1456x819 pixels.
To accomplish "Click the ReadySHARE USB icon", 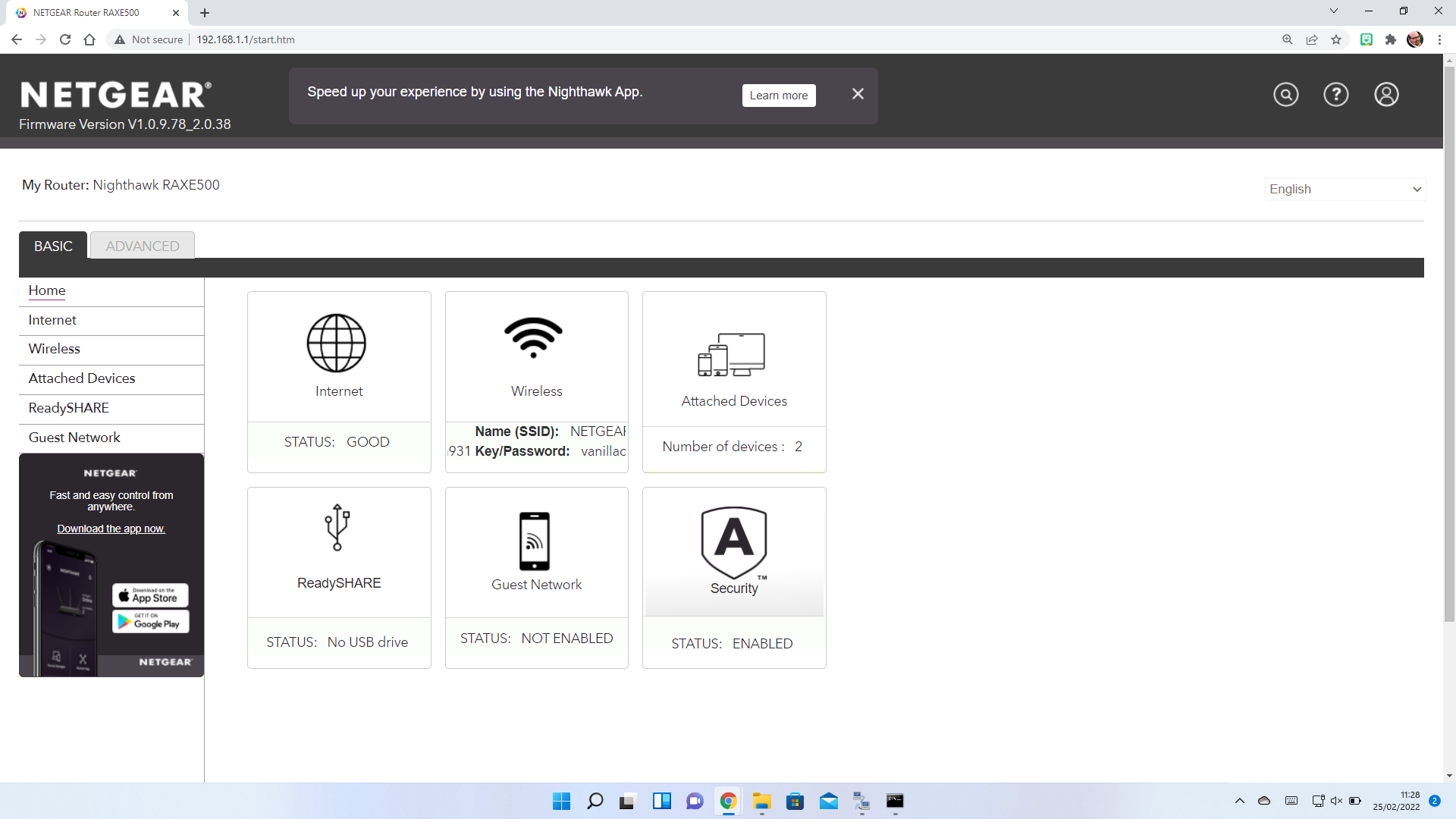I will click(x=337, y=528).
